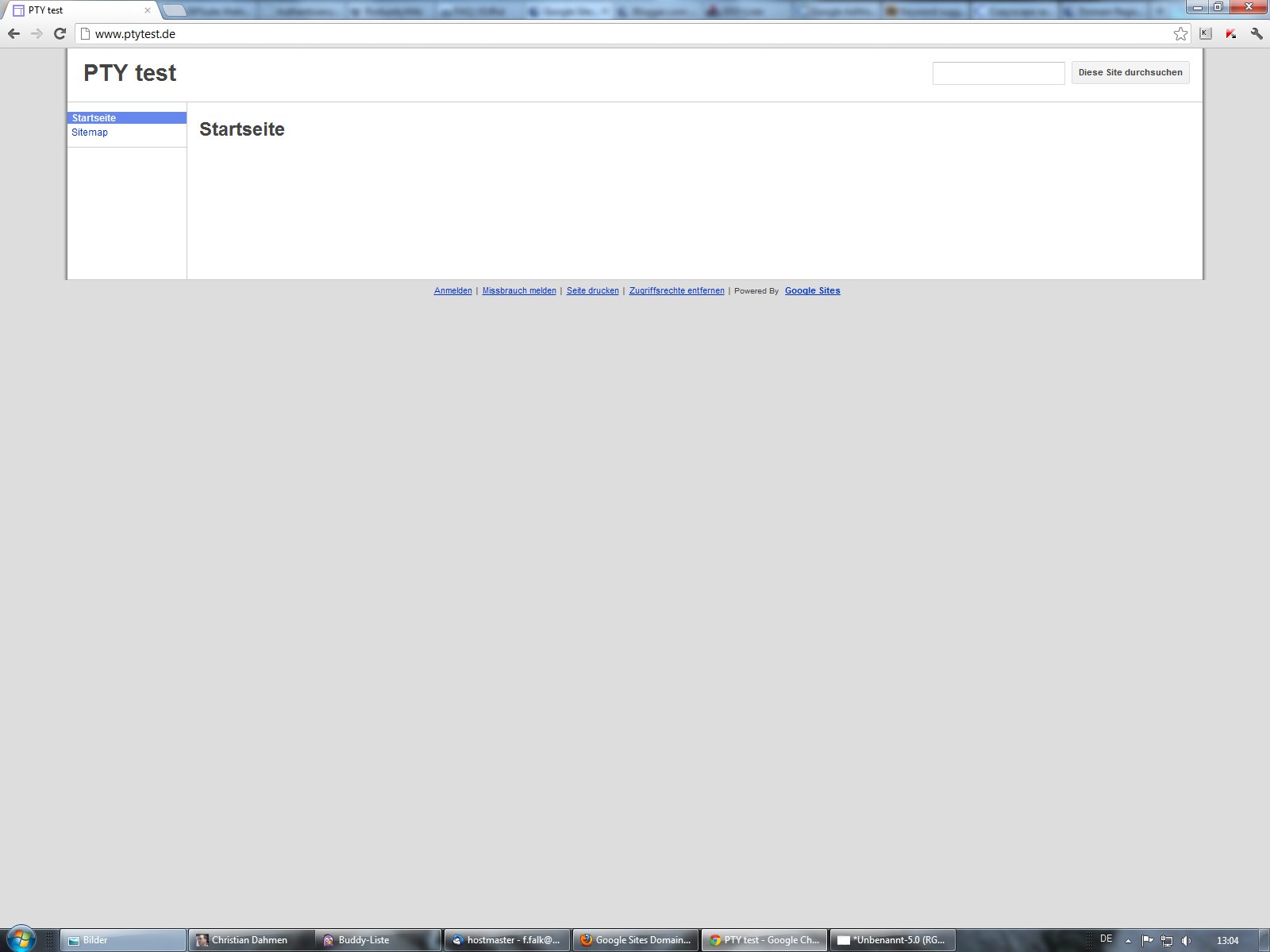Click the browser back arrow

[13, 33]
